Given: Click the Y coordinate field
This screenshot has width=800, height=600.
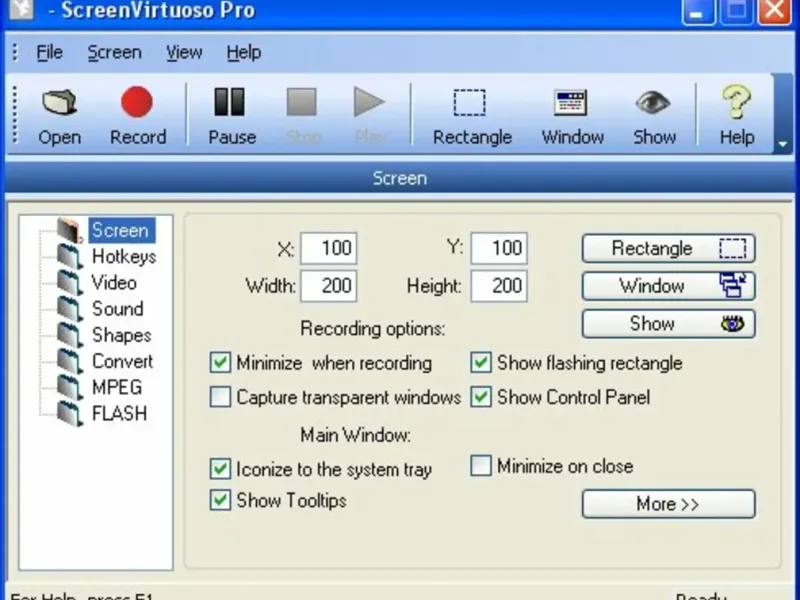Looking at the screenshot, I should click(499, 248).
